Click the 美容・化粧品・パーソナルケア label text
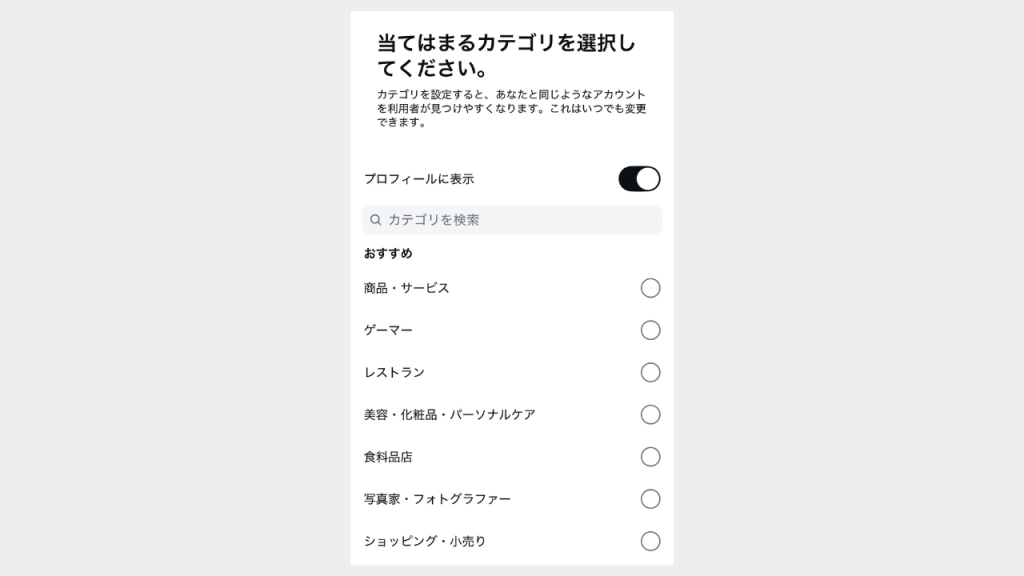 pyautogui.click(x=449, y=414)
